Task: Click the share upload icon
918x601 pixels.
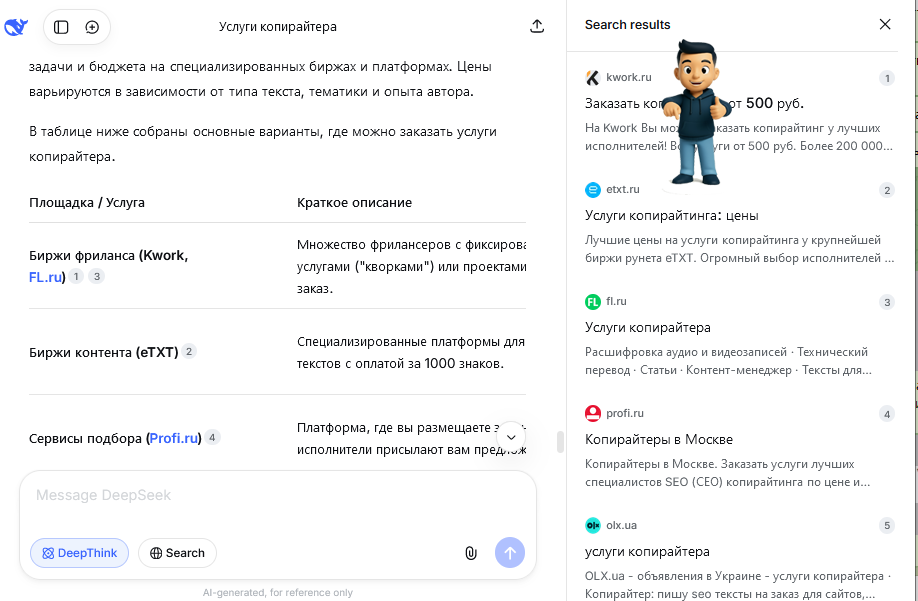Action: 537,27
